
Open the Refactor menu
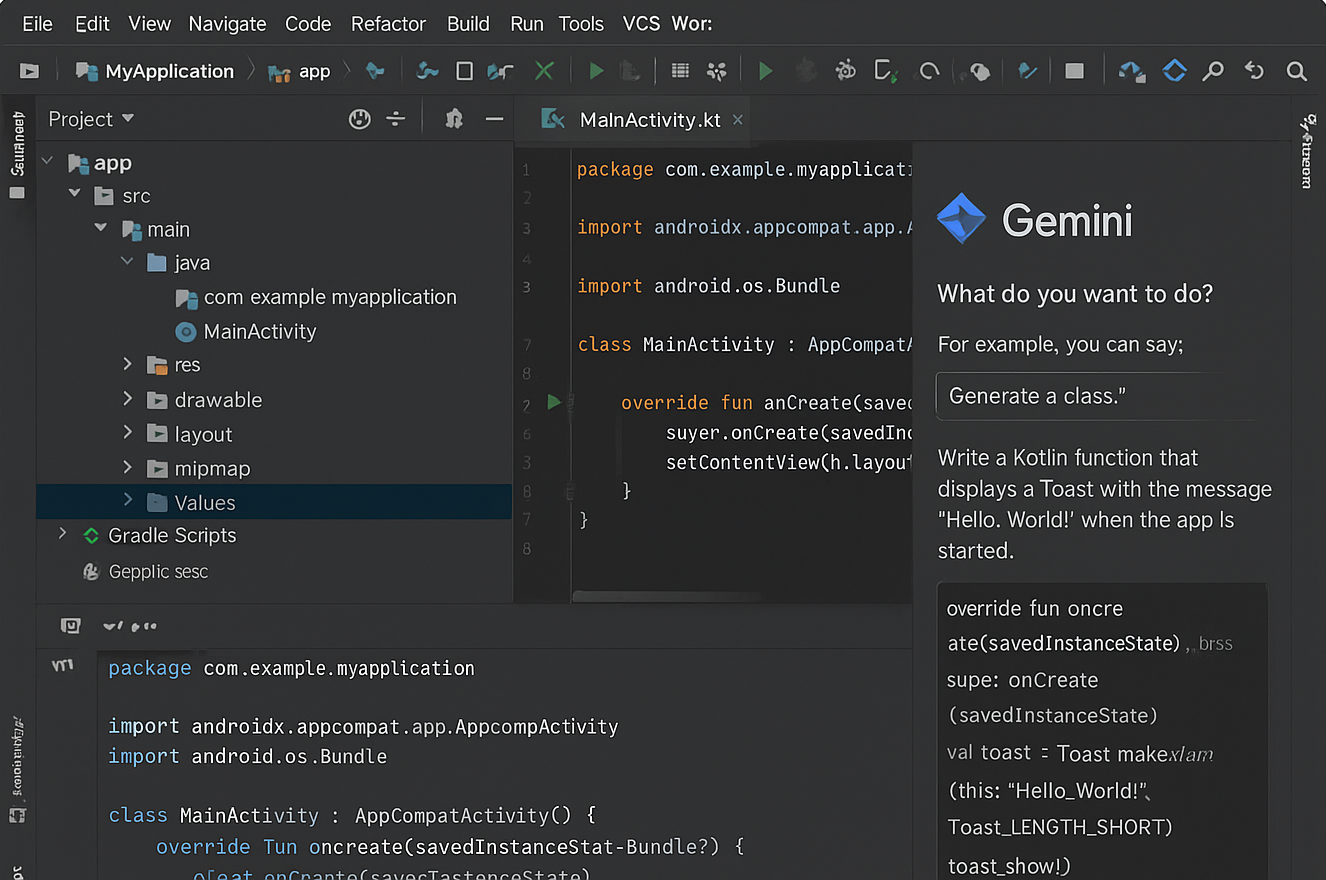tap(388, 23)
